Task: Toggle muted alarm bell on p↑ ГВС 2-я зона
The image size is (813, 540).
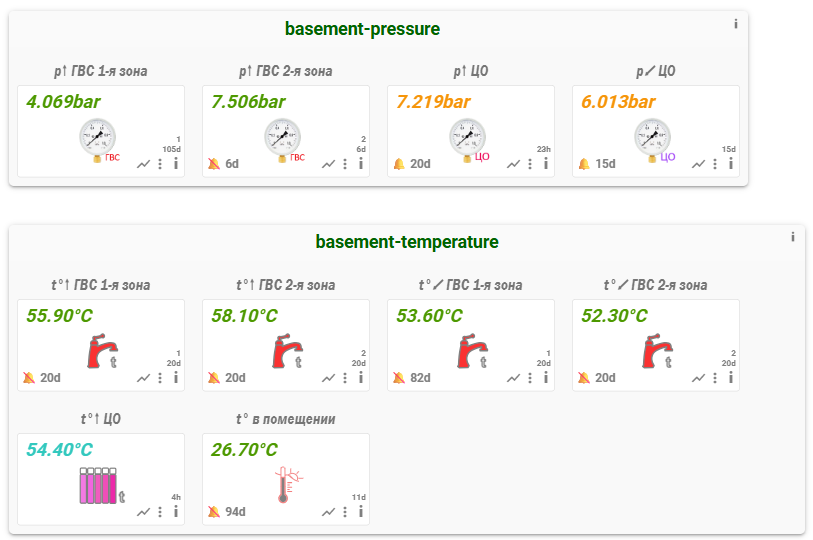Action: (x=213, y=164)
